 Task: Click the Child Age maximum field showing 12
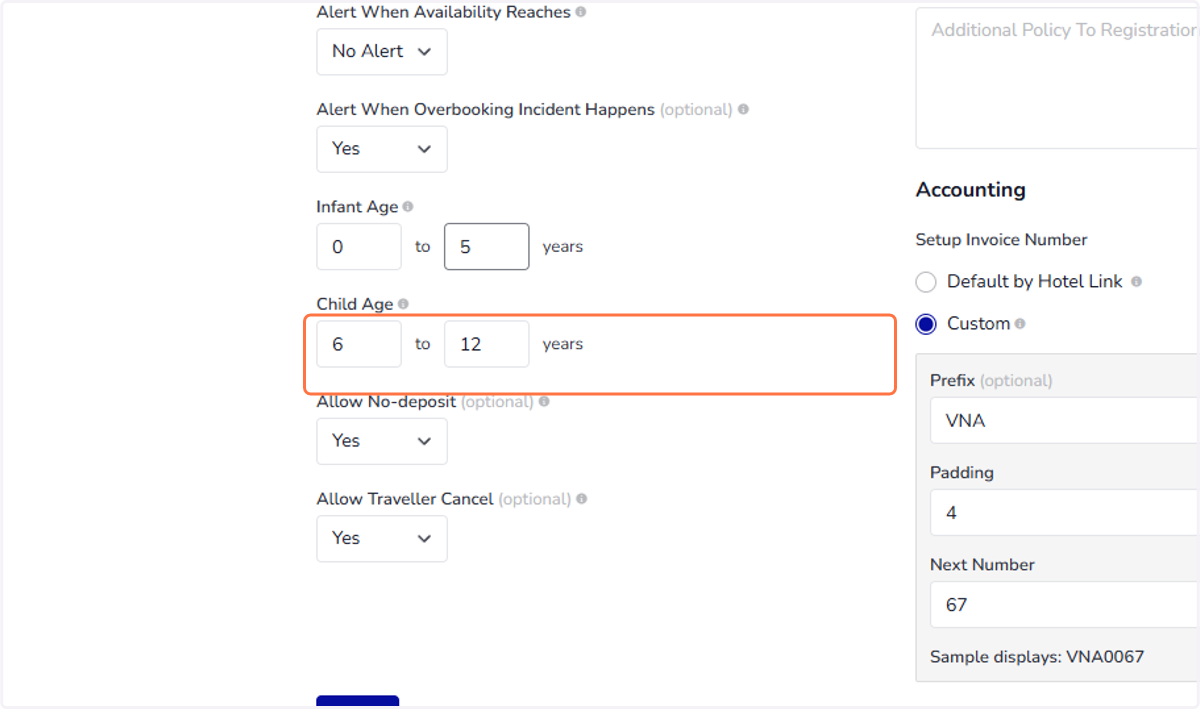click(x=487, y=344)
